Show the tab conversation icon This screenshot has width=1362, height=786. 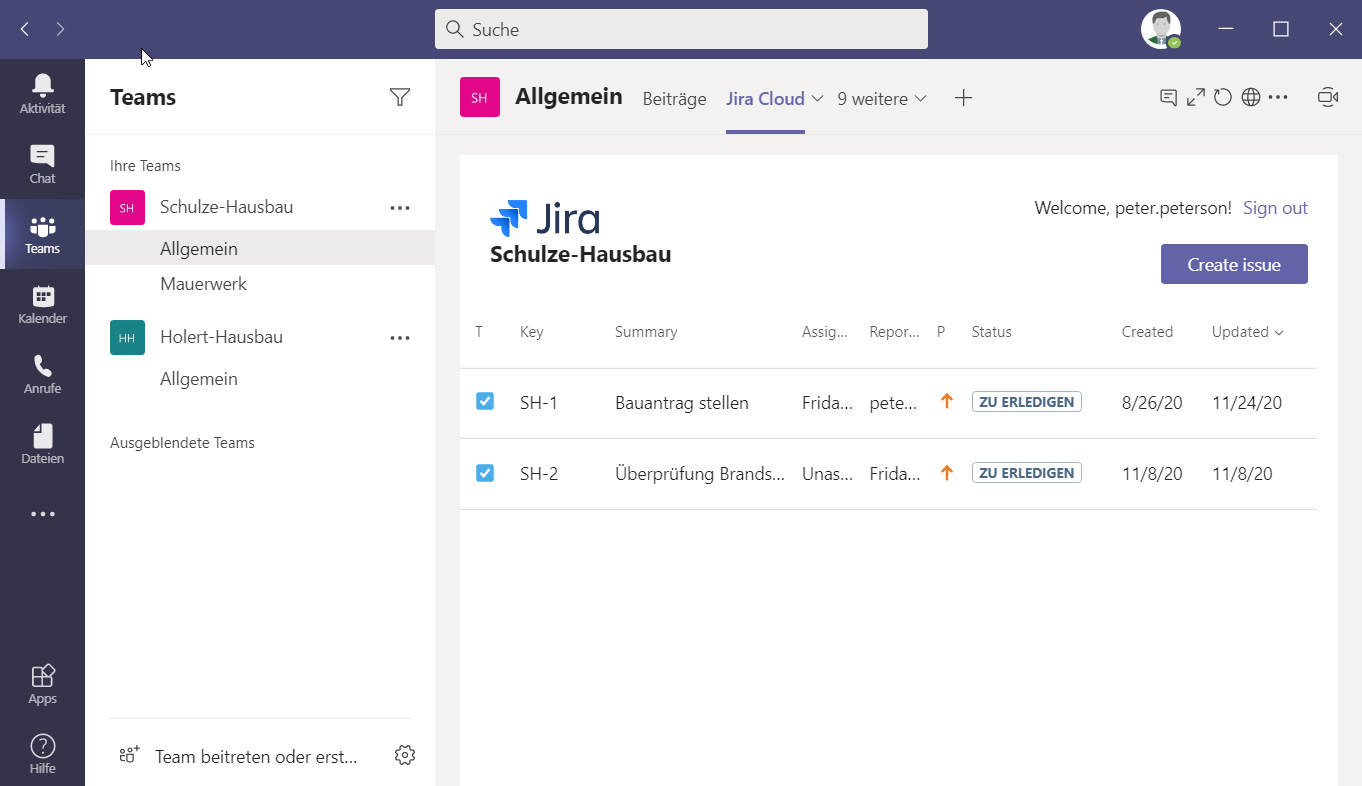pyautogui.click(x=1168, y=97)
